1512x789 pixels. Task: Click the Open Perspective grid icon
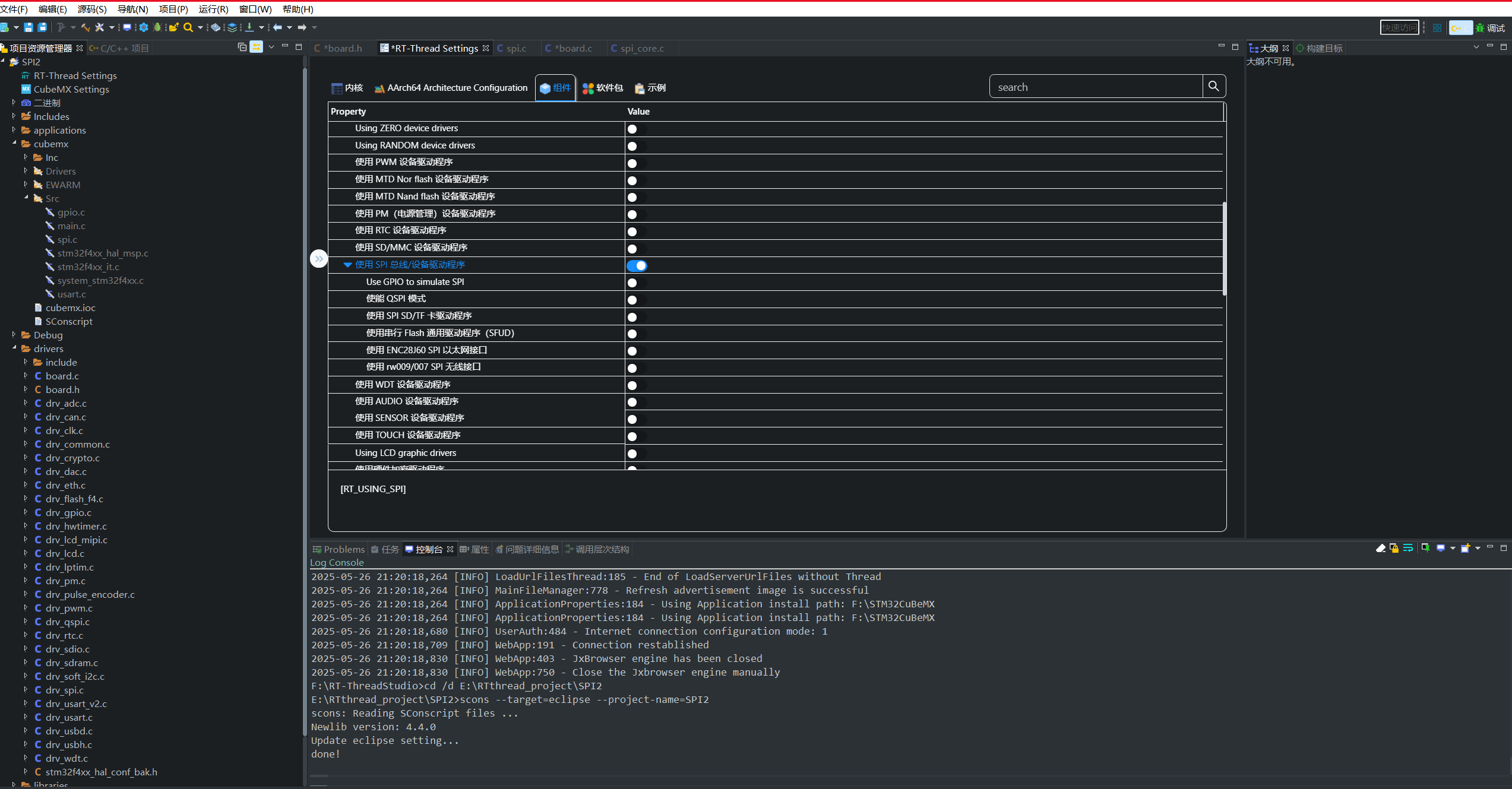[x=1437, y=28]
